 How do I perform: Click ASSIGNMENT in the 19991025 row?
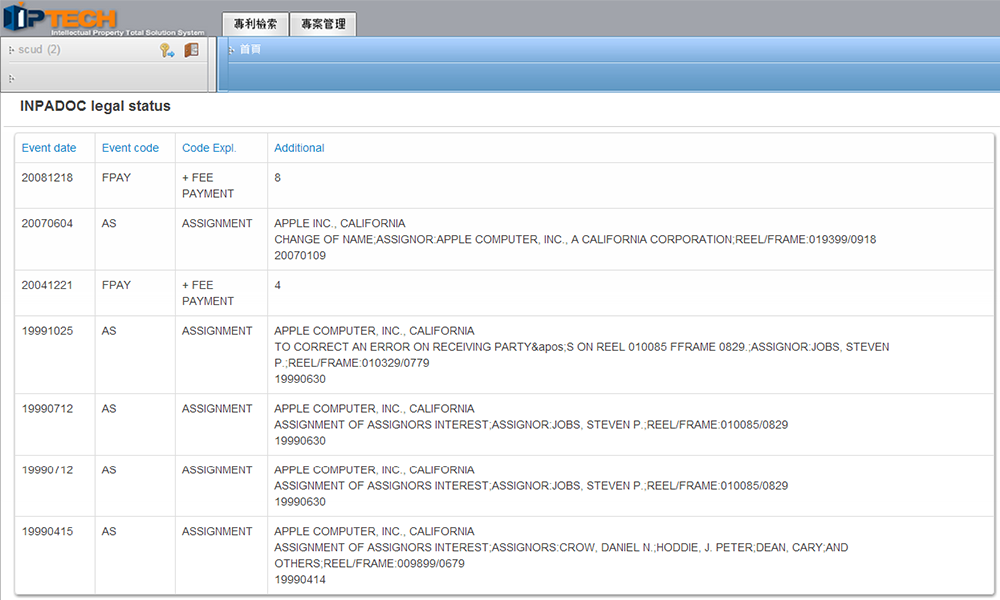(x=217, y=331)
